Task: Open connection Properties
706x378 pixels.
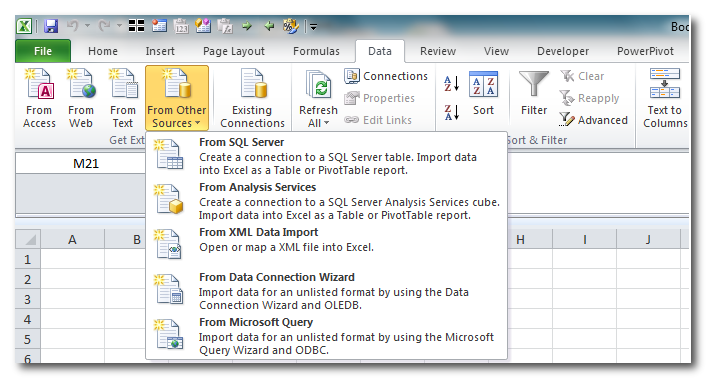Action: [x=380, y=98]
